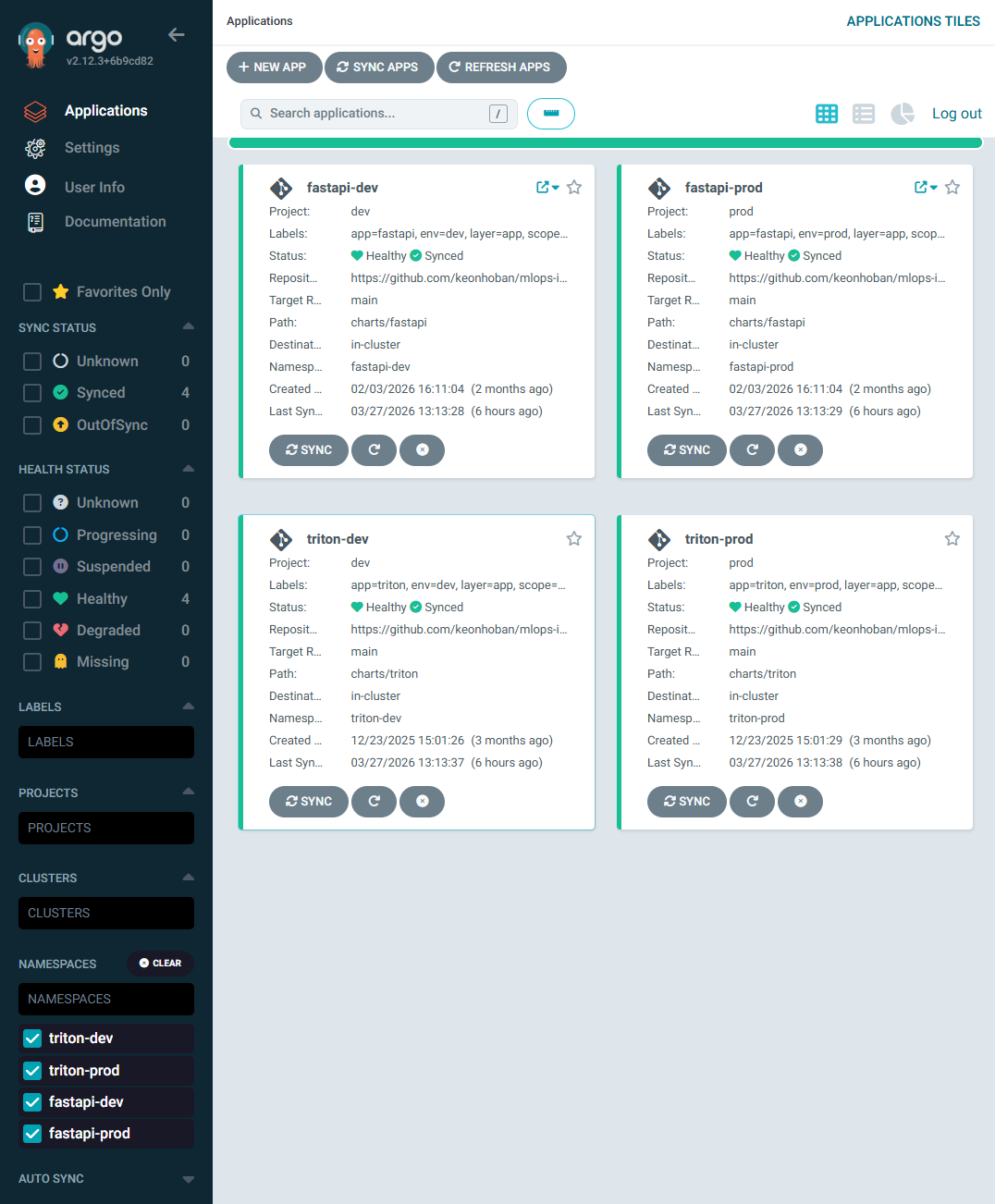Viewport: 995px width, 1204px height.
Task: Collapse the SYNC STATUS filter section
Action: (x=188, y=326)
